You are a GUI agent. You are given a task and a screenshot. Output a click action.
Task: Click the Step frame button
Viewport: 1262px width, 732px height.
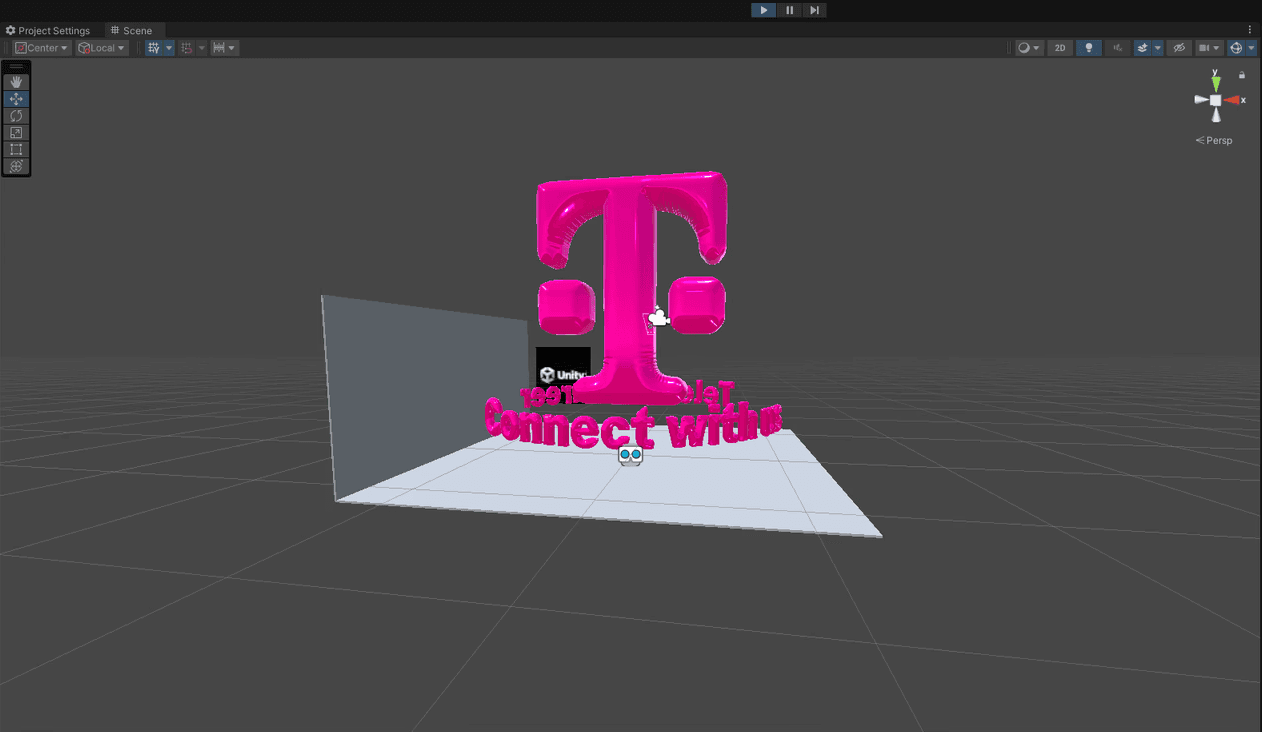[815, 10]
